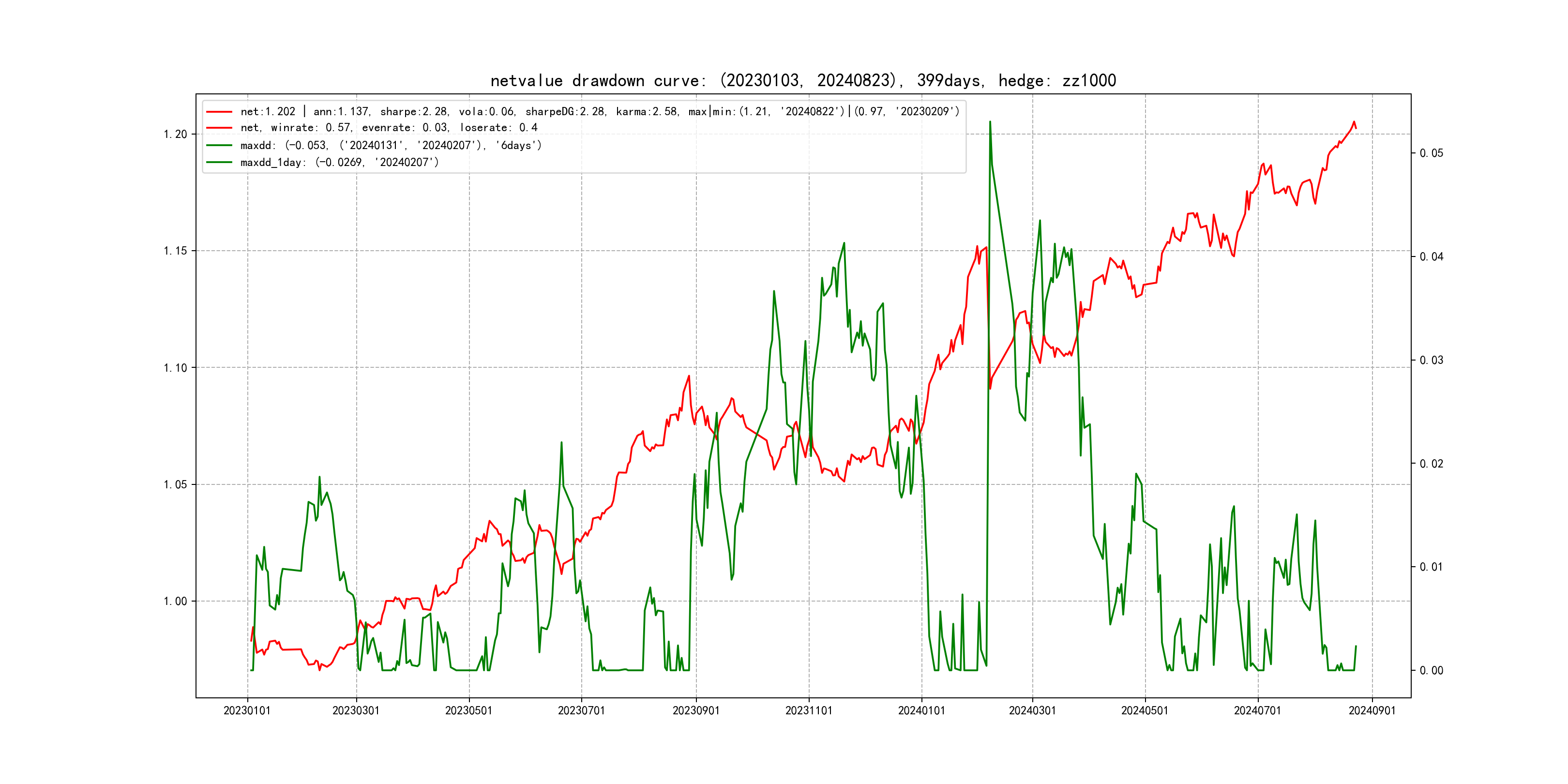Select the maxdd (-0.053) legend entry

(391, 146)
